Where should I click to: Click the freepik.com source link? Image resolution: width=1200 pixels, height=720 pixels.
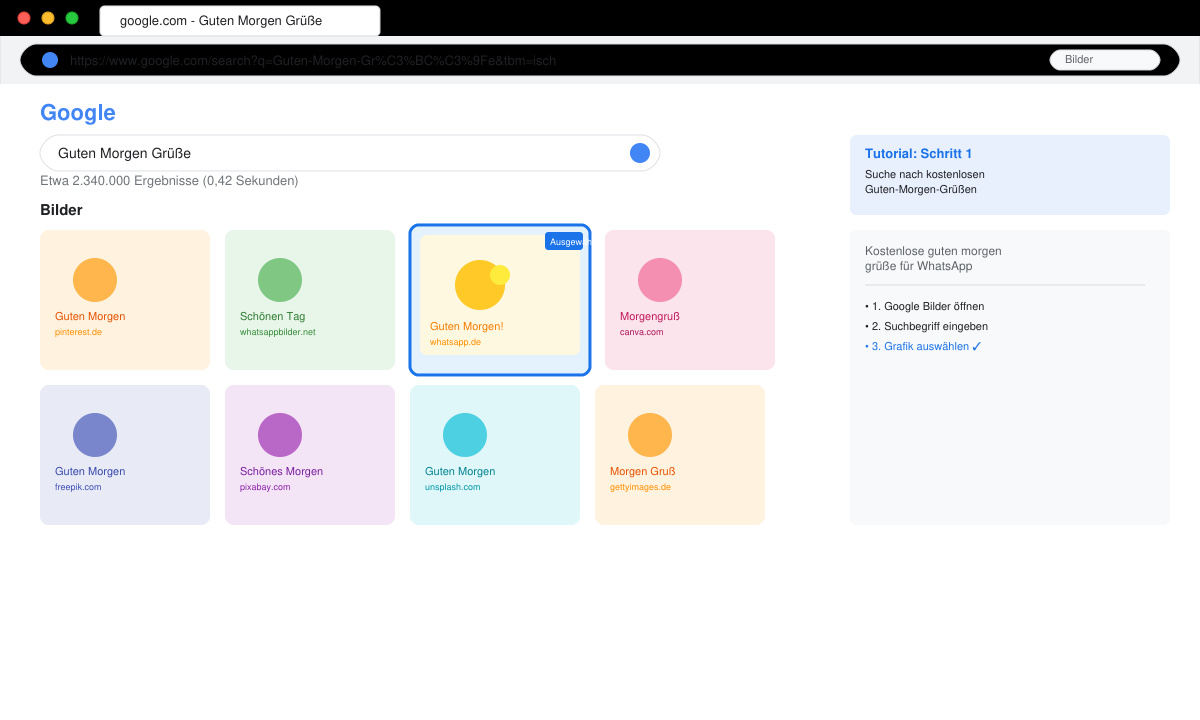pyautogui.click(x=78, y=487)
